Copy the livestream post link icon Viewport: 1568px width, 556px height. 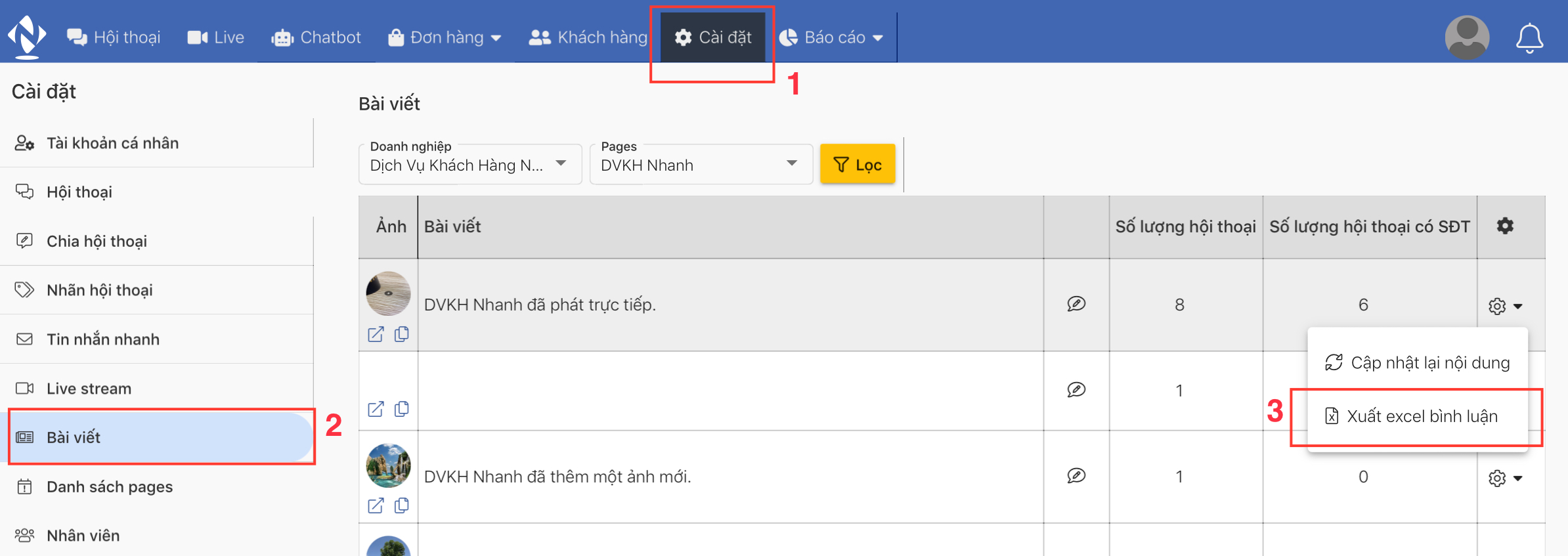[402, 335]
